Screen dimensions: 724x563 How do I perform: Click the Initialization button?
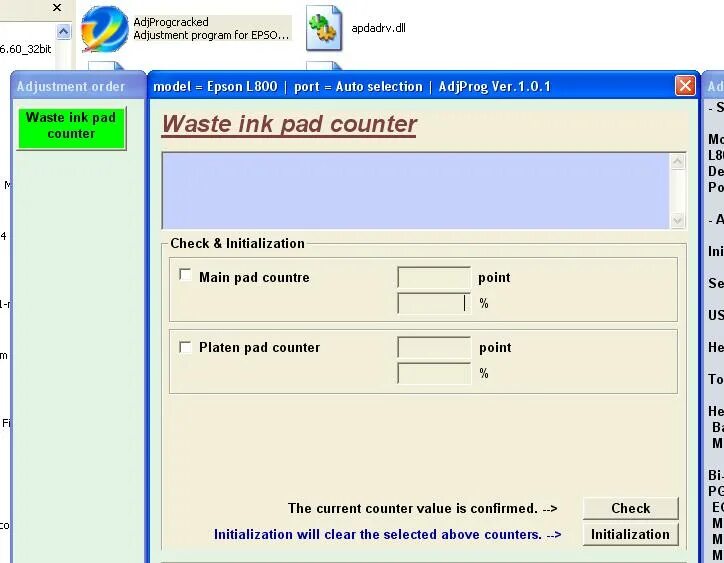630,534
